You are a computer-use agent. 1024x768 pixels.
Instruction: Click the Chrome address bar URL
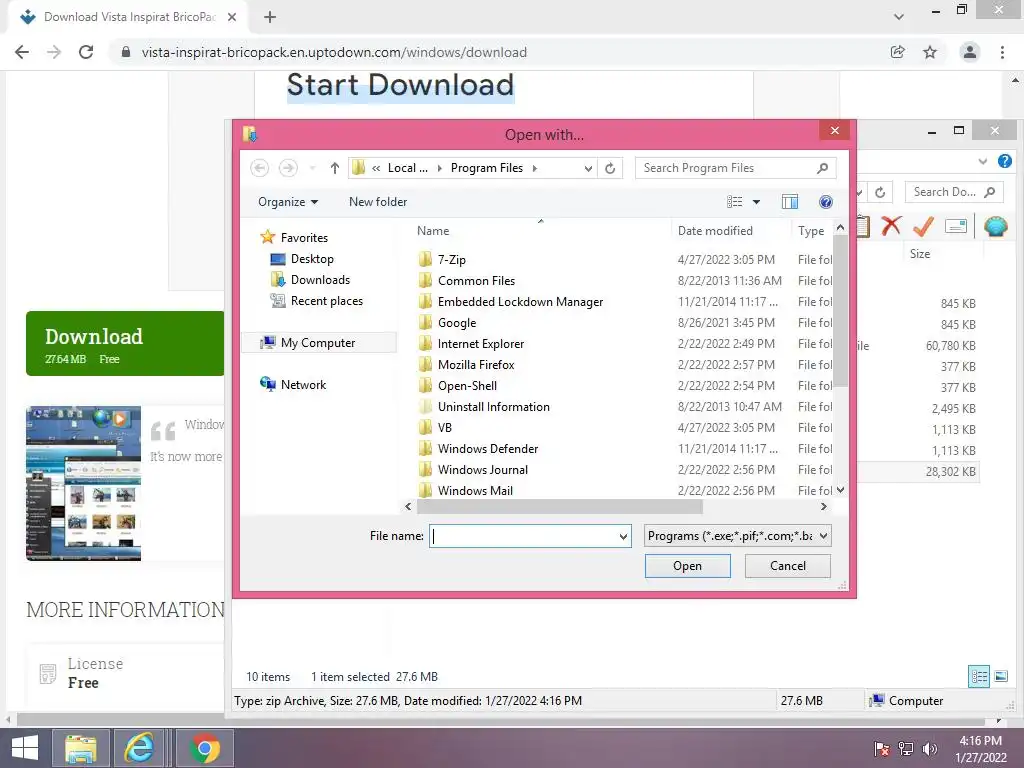click(x=334, y=52)
